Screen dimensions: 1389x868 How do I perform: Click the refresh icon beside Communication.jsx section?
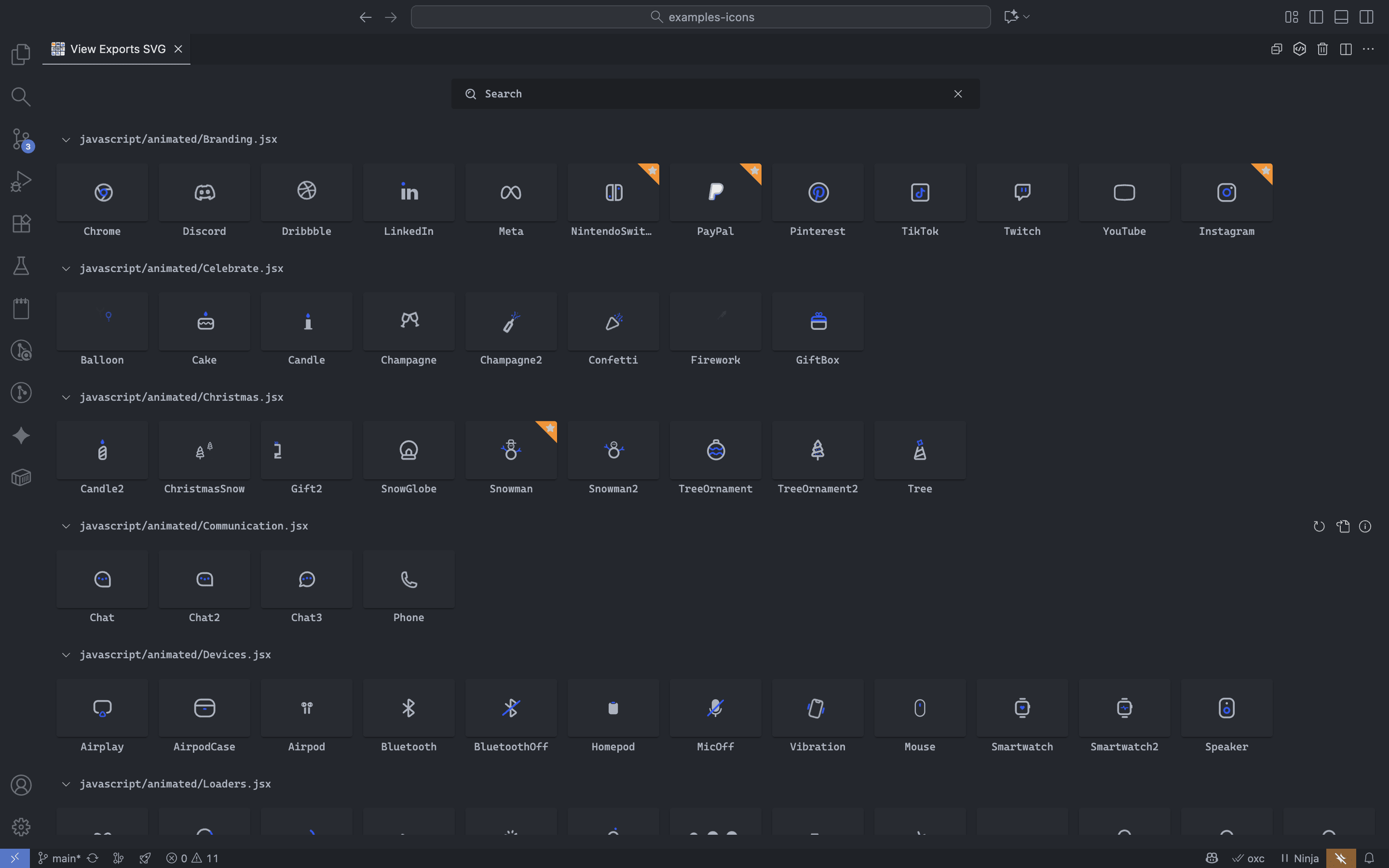coord(1319,526)
